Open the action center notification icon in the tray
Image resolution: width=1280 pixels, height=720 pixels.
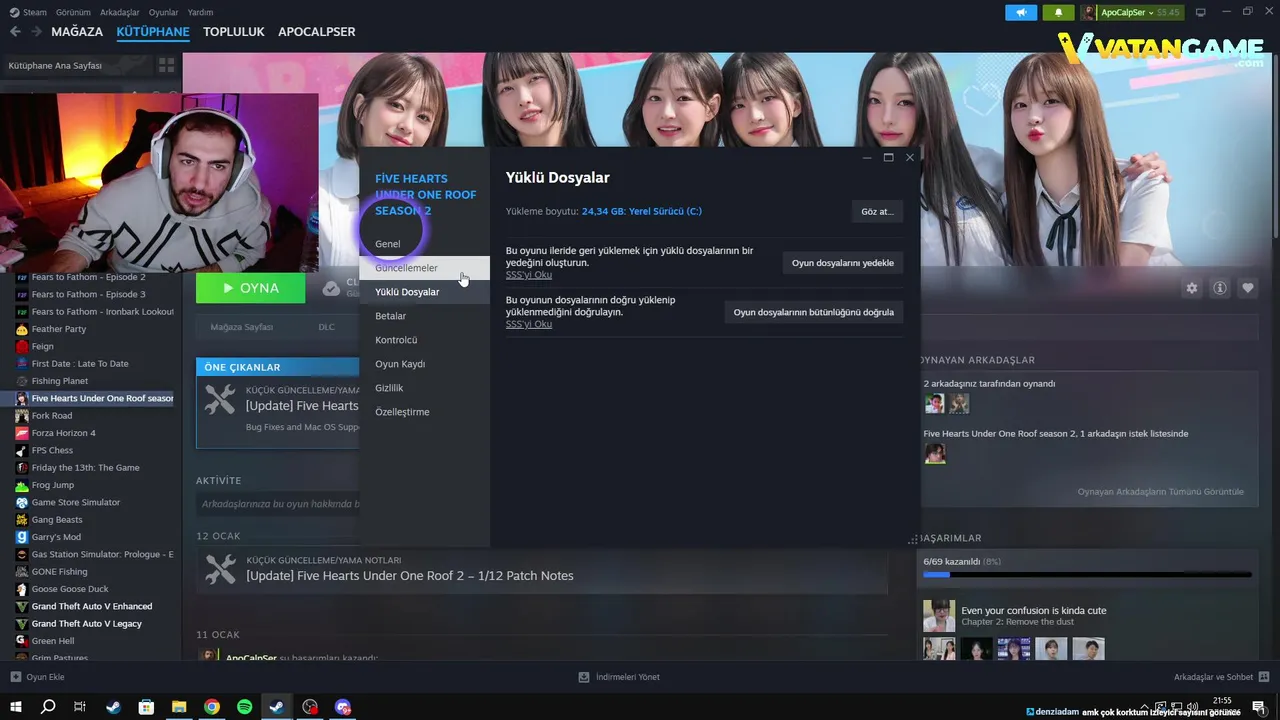pos(1259,707)
